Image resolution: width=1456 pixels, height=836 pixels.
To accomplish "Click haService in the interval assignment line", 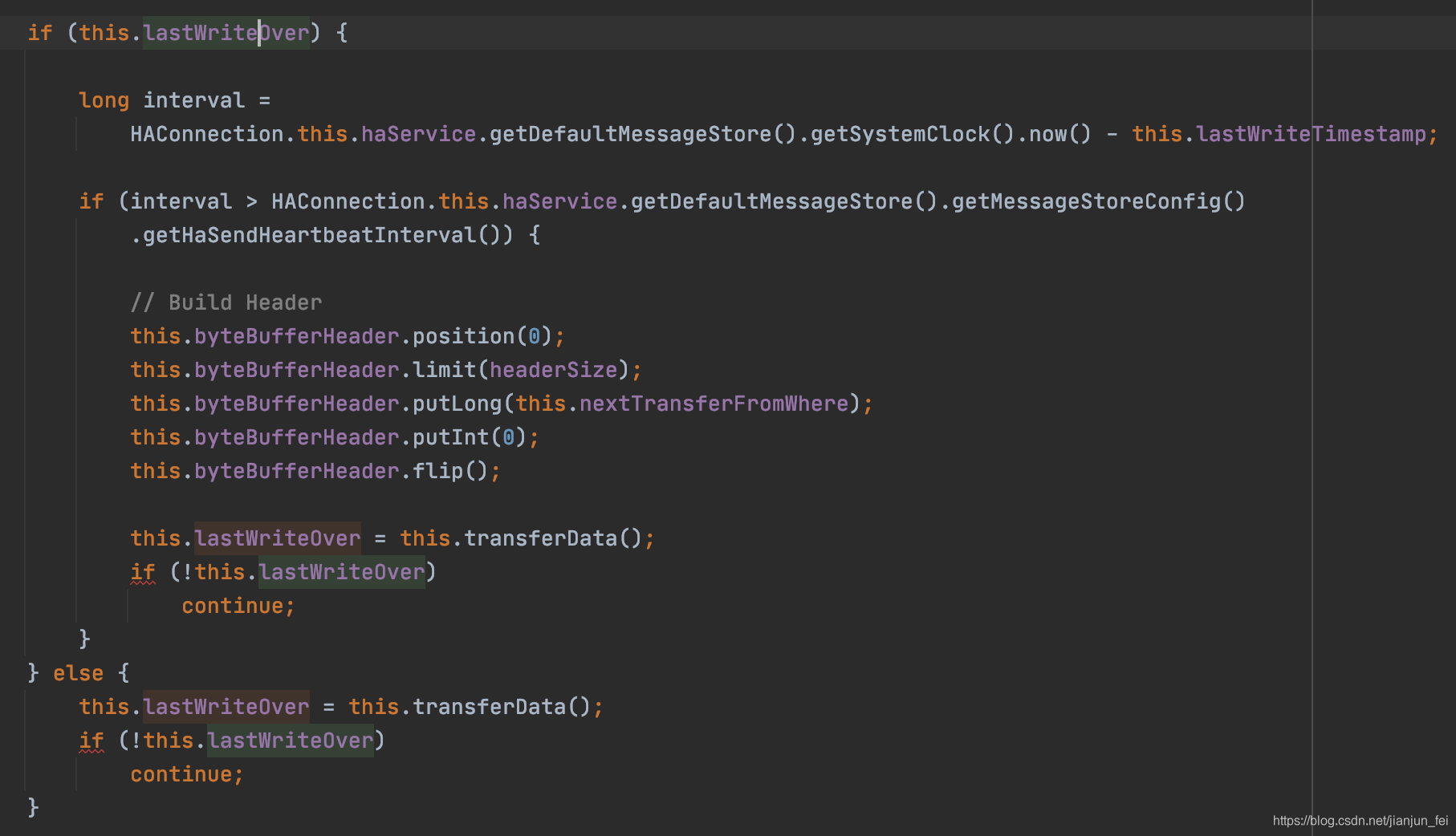I will click(x=418, y=134).
